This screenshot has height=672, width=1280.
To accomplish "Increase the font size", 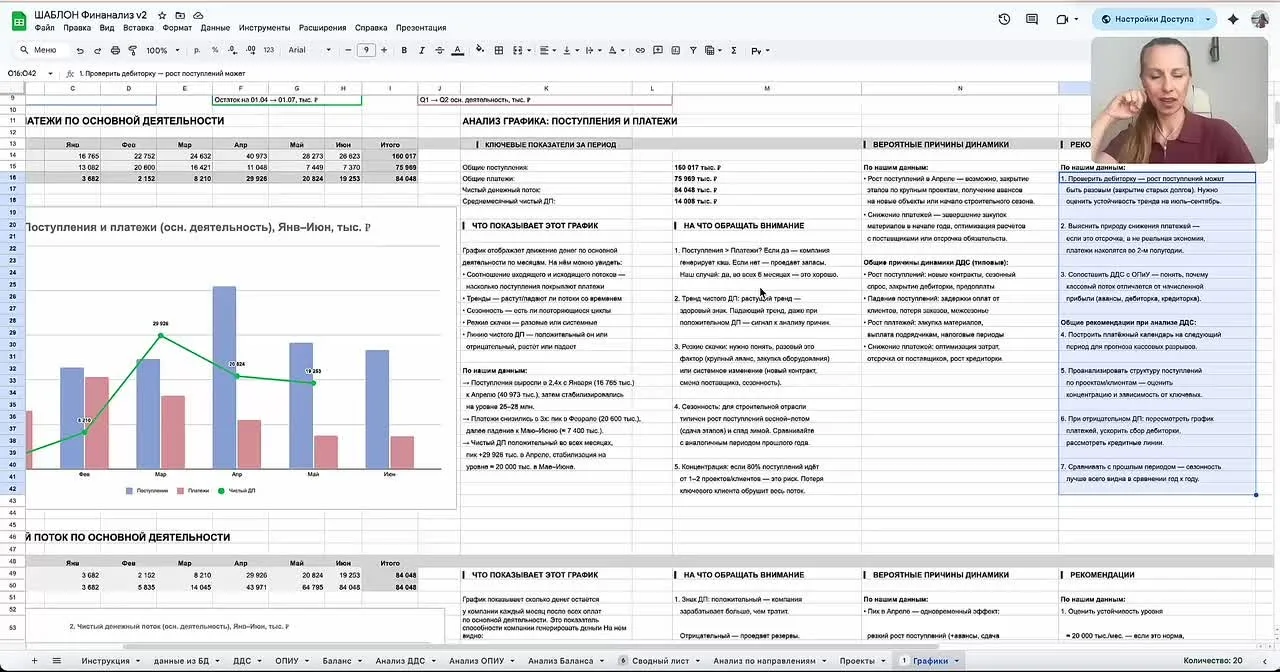I will (384, 50).
